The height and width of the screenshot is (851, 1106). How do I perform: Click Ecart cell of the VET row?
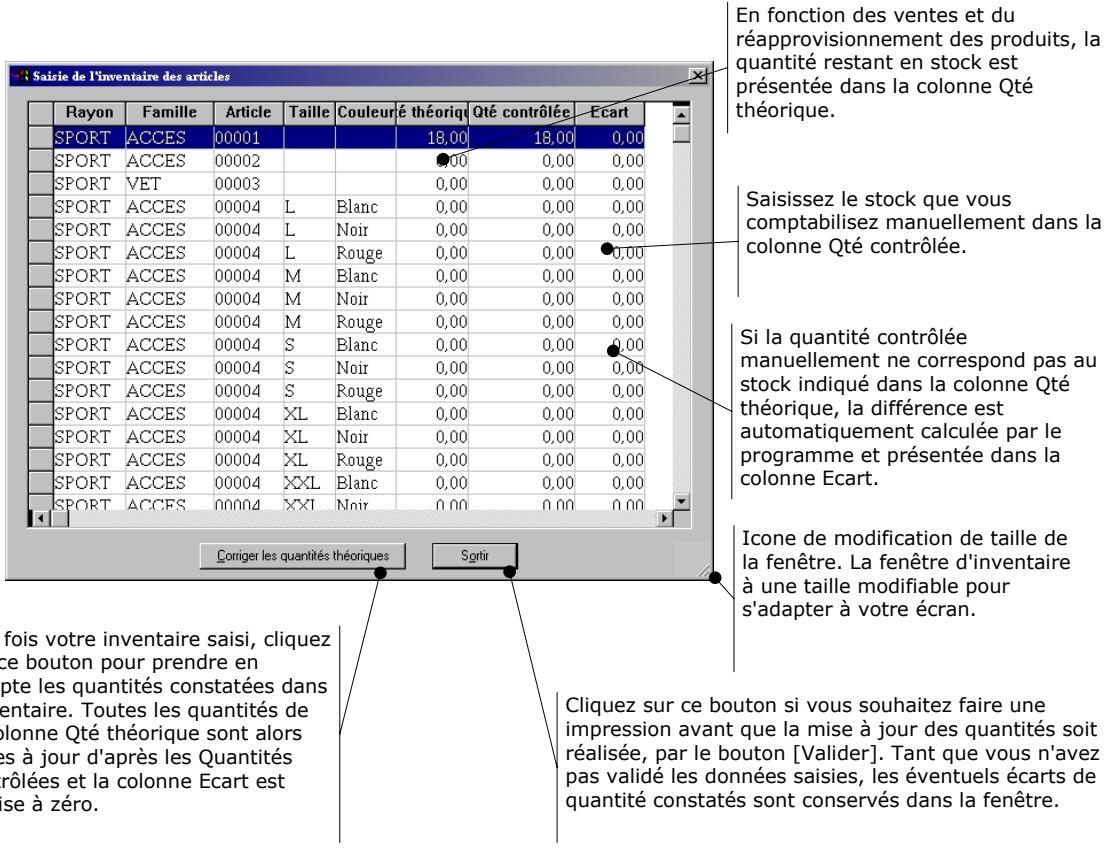(609, 183)
